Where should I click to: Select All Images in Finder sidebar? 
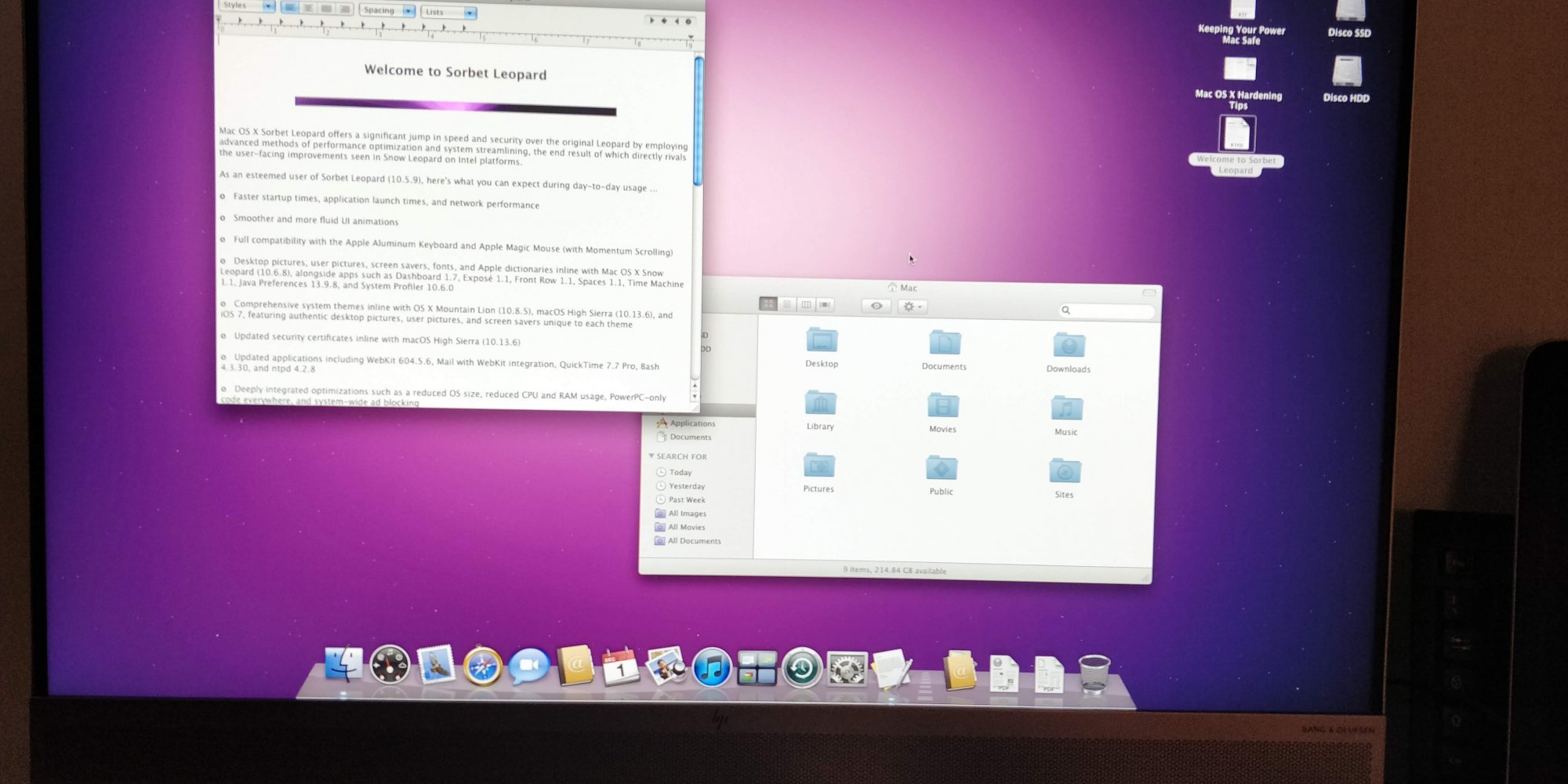pyautogui.click(x=681, y=514)
